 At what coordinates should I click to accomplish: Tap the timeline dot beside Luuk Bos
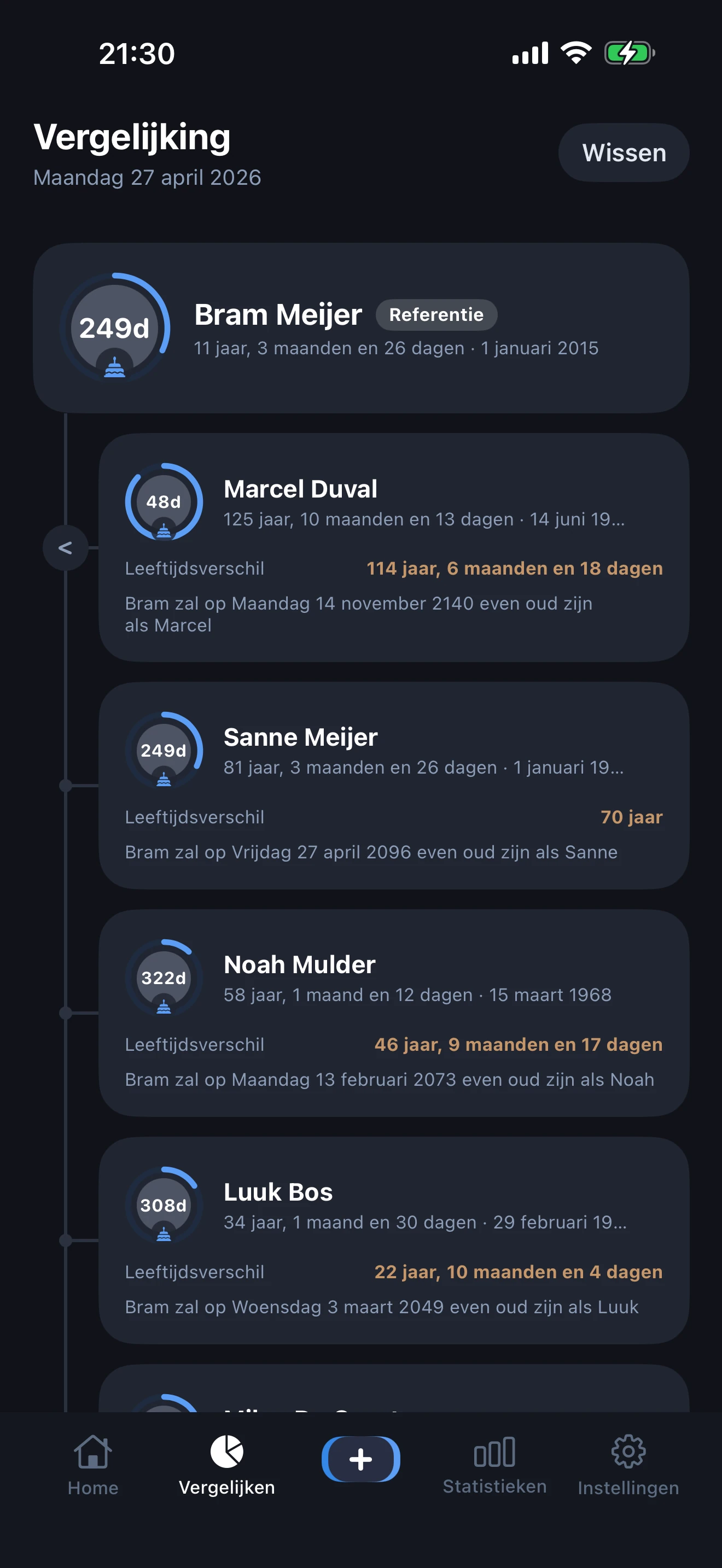pos(65,1240)
